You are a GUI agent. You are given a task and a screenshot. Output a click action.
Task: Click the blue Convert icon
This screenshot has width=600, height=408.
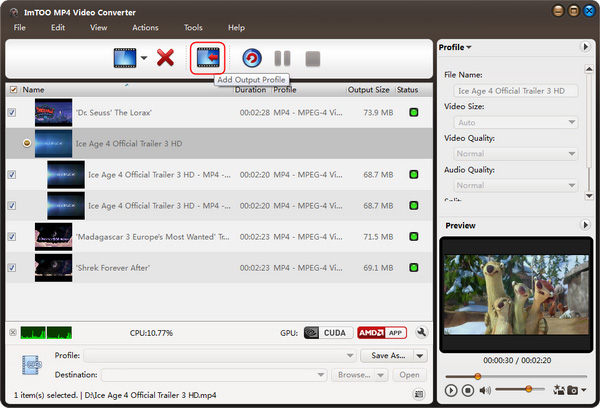[252, 59]
